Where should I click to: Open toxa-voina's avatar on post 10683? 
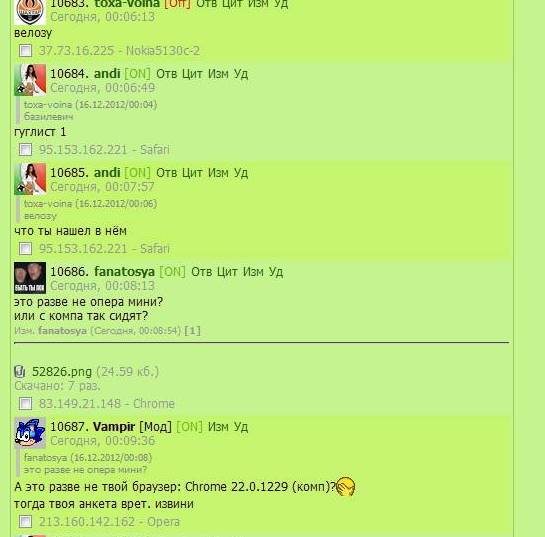click(30, 12)
